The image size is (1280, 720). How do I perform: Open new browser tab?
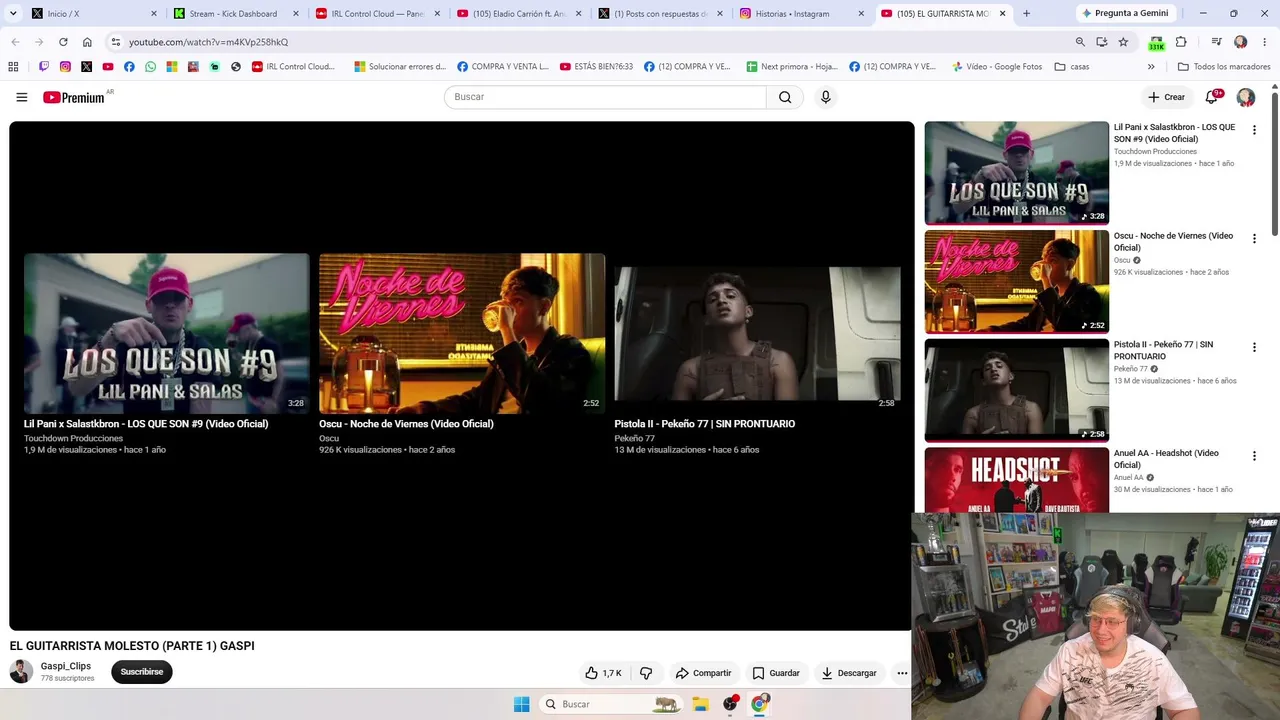1026,14
